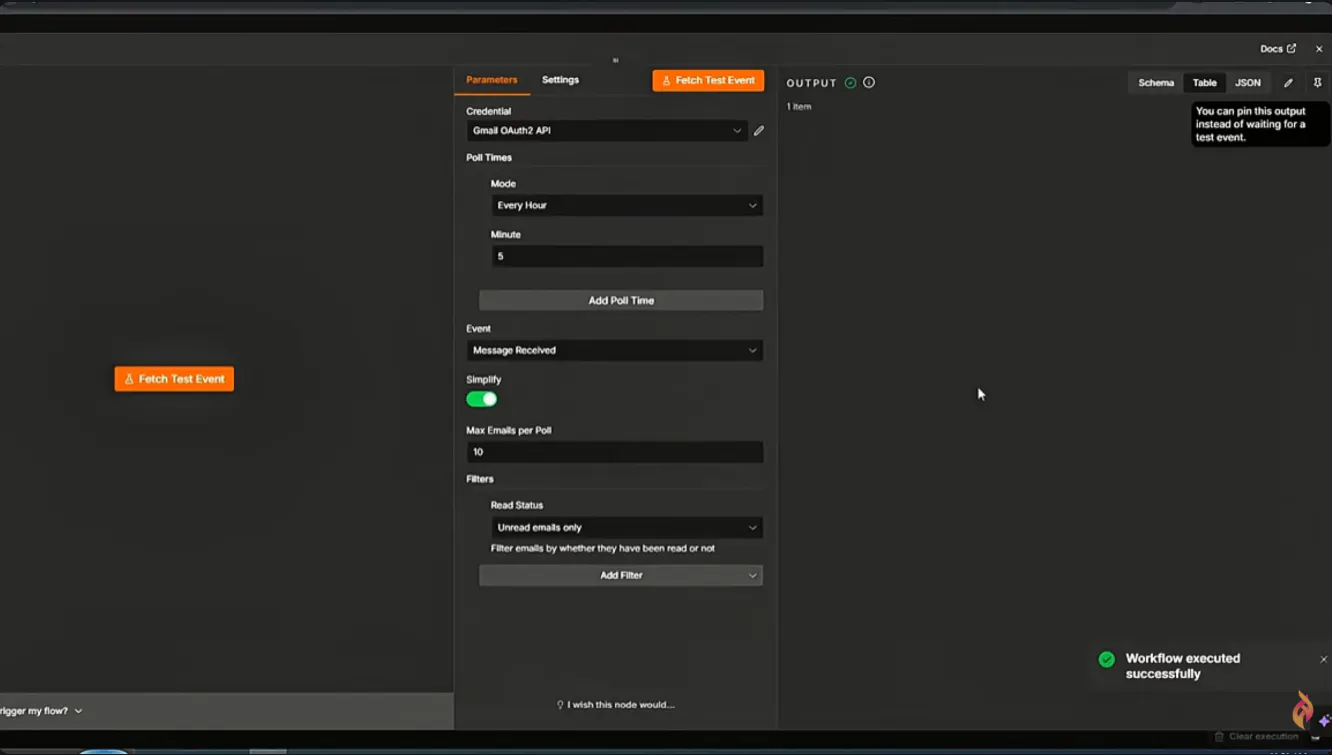Edit the Gmail OAuth2 credential pencil icon
Viewport: 1332px width, 755px height.
[759, 131]
